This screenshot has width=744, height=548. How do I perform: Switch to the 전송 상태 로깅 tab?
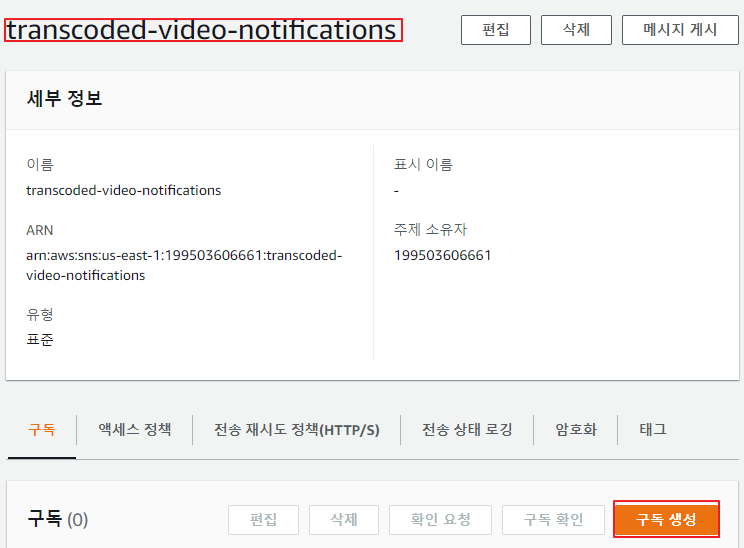467,429
